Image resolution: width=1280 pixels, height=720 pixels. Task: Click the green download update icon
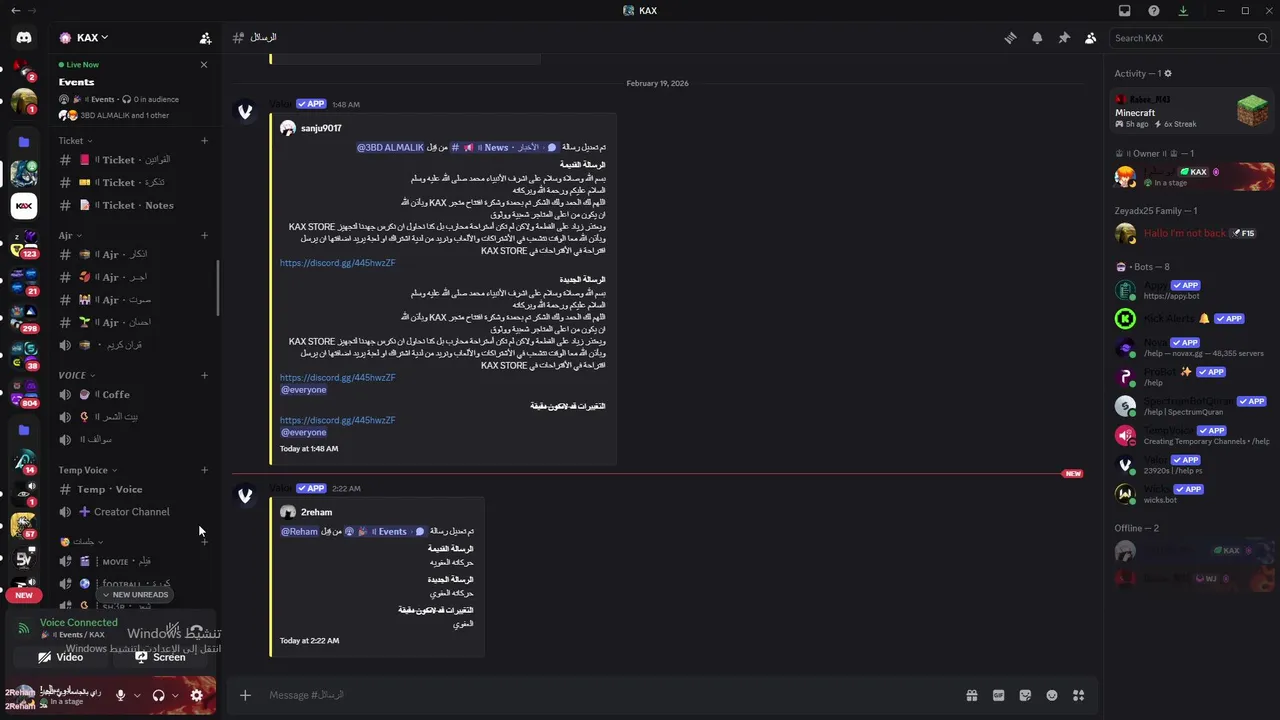point(1184,11)
